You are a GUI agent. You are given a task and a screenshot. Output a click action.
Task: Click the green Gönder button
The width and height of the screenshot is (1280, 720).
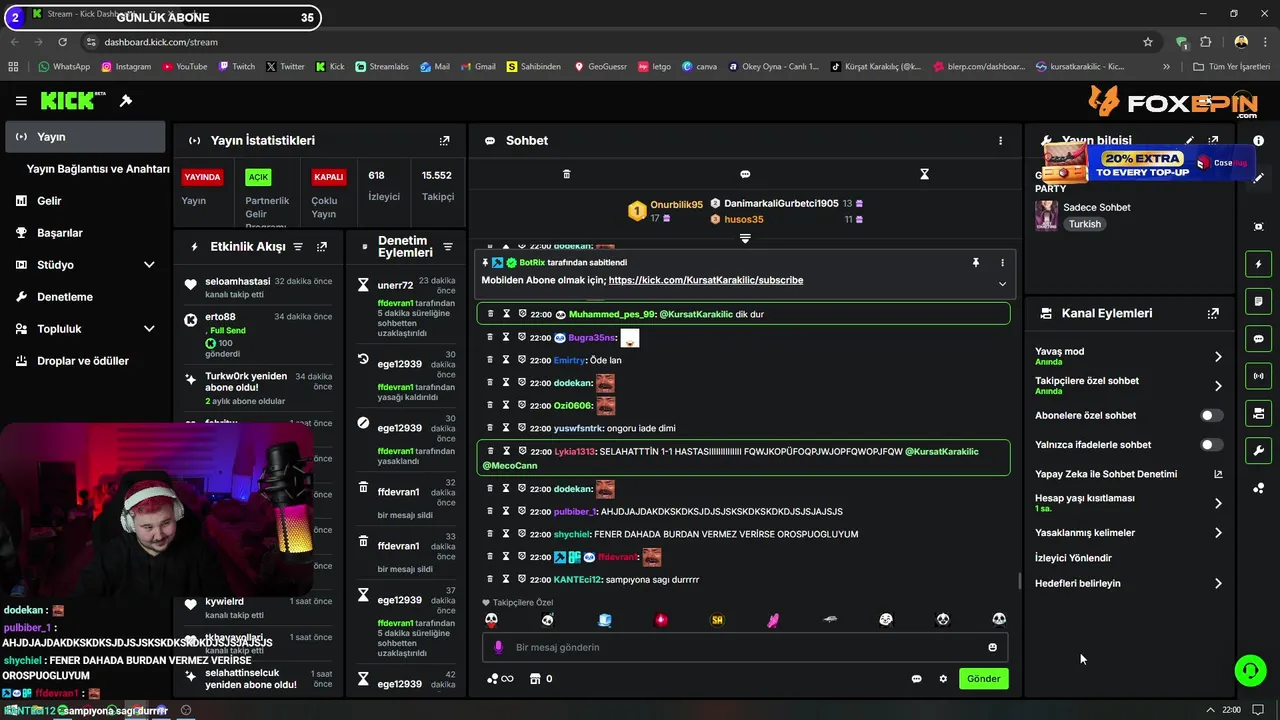click(983, 679)
